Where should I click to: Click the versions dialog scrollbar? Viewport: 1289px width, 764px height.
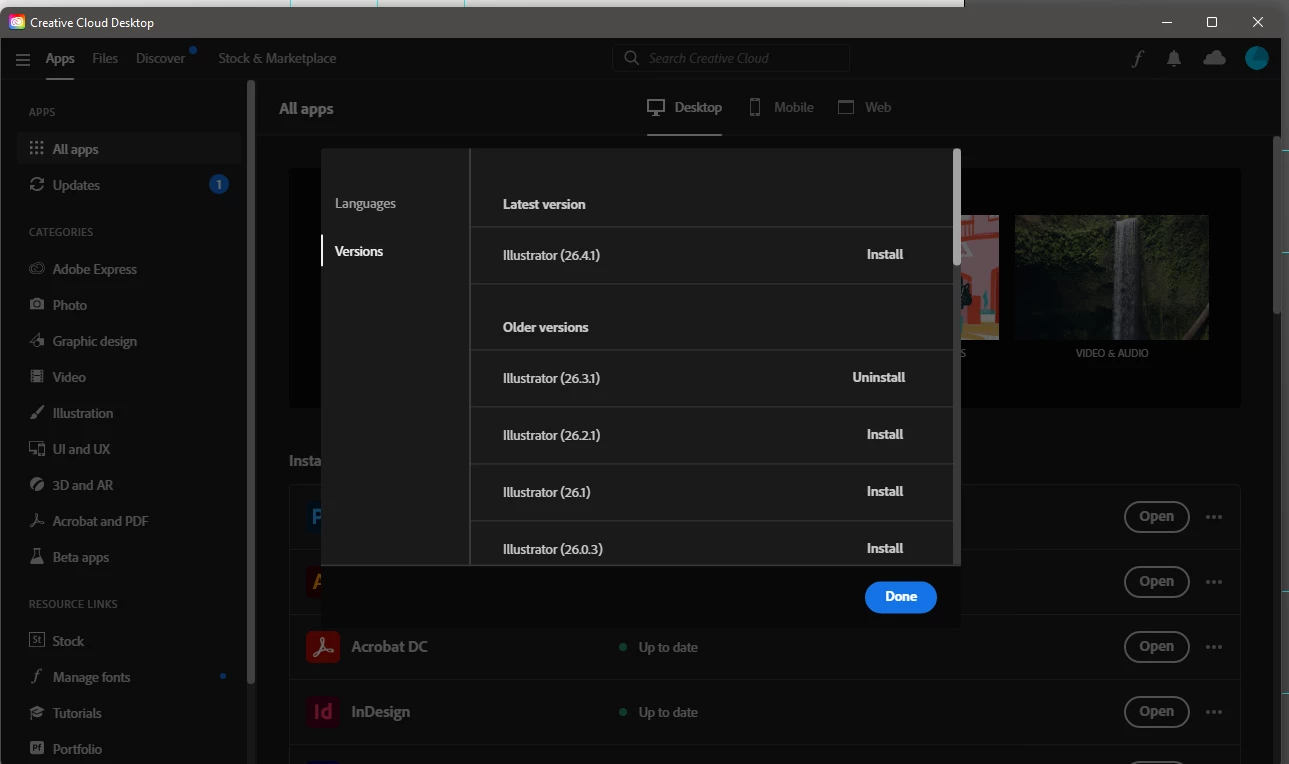point(957,208)
